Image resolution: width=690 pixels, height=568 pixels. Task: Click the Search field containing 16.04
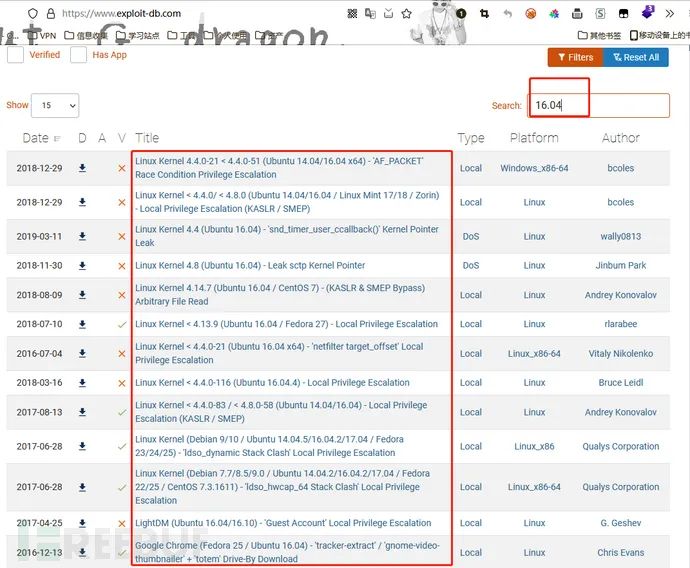click(599, 105)
